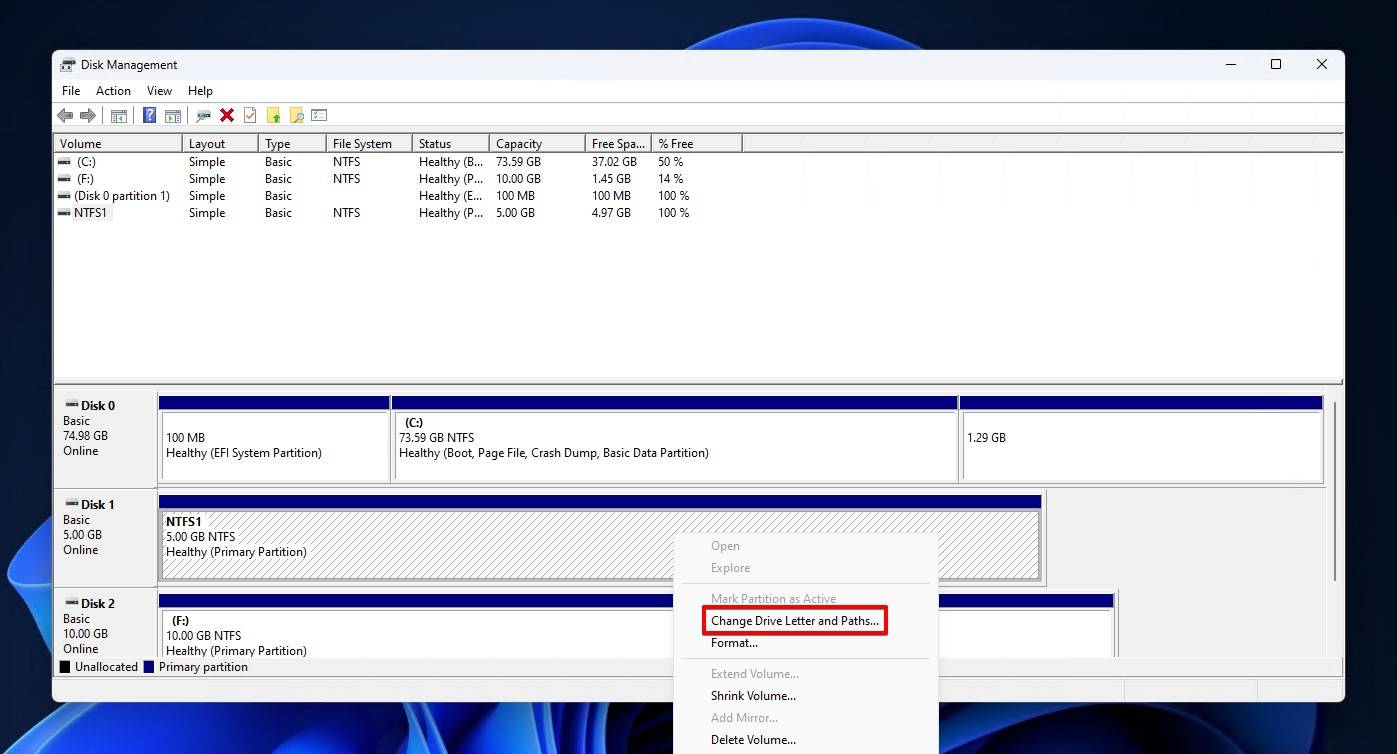1397x754 pixels.
Task: Click the Back arrow toolbar icon
Action: (x=66, y=116)
